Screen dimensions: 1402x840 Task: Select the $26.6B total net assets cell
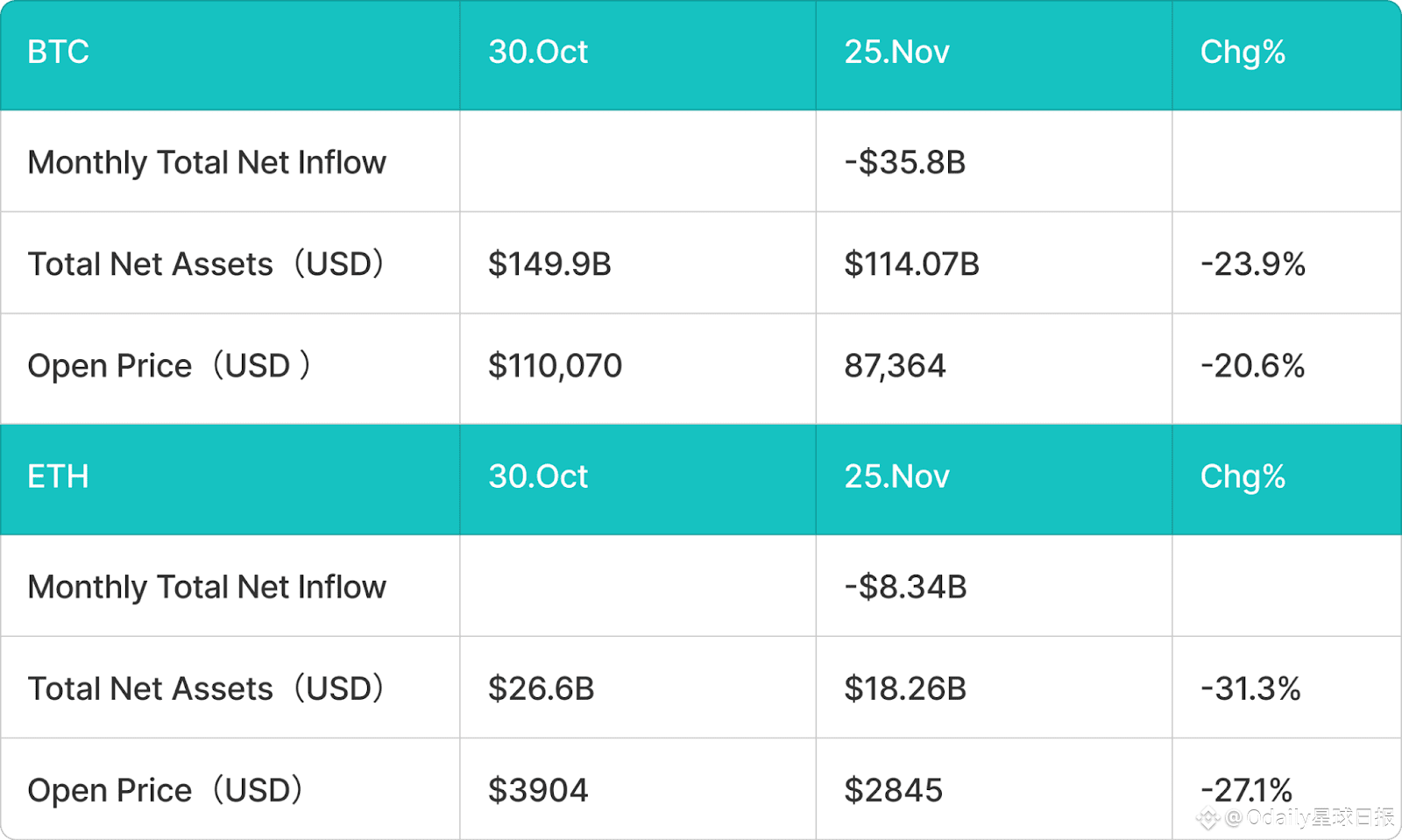click(541, 689)
